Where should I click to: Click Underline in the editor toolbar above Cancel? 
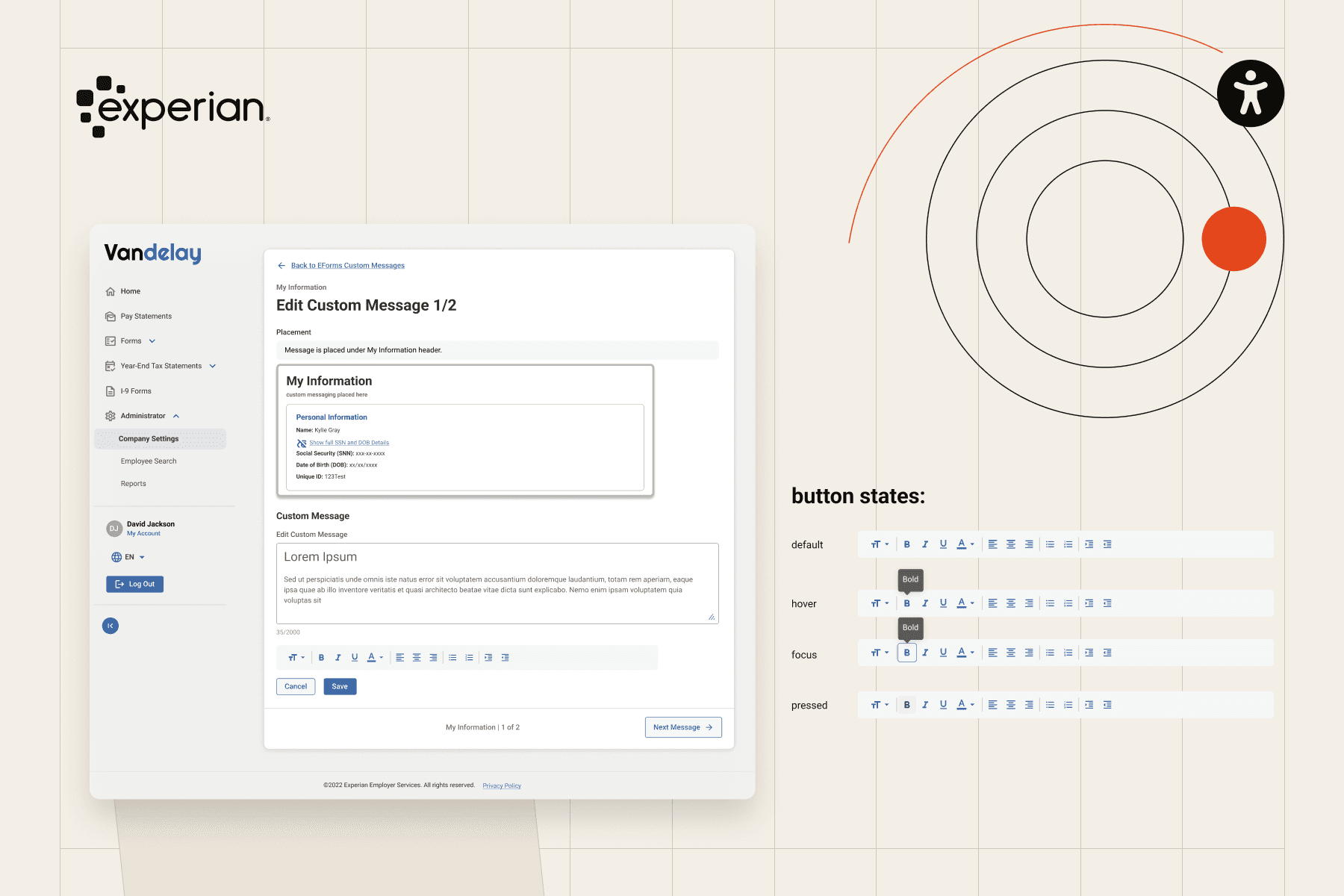coord(355,658)
